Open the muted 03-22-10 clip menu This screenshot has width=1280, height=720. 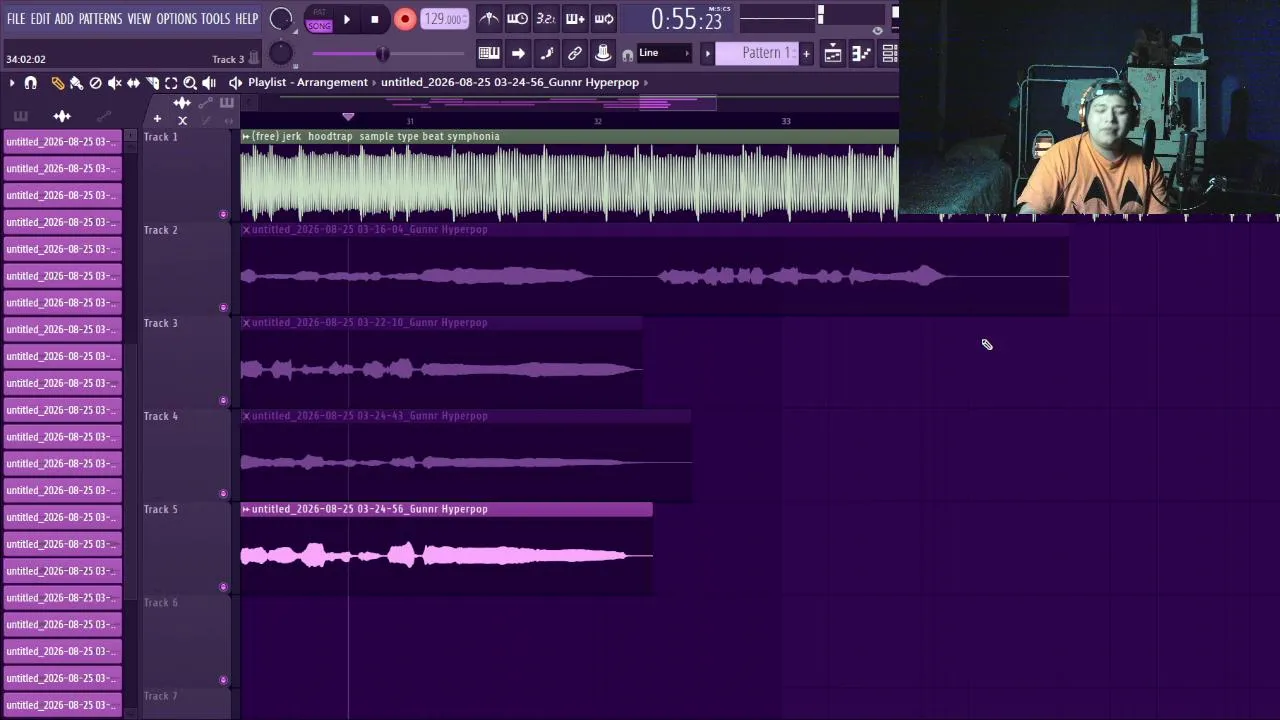(246, 322)
